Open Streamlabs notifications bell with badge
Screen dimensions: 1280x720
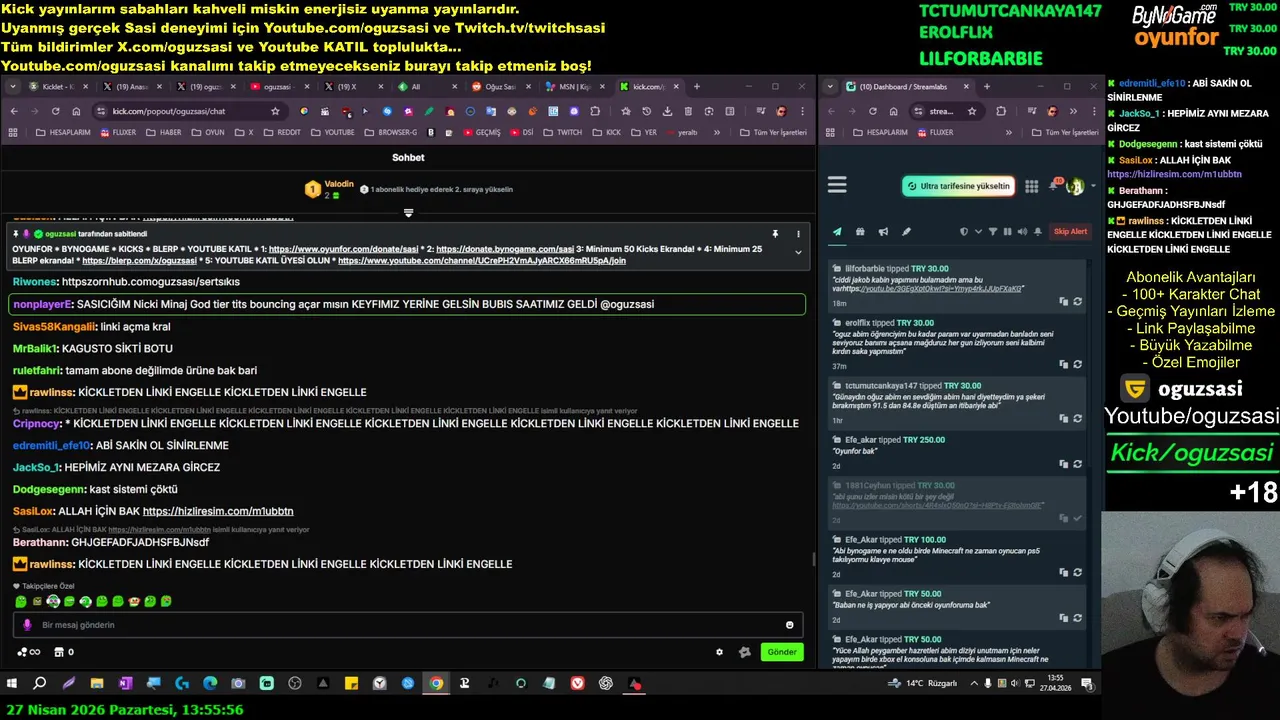tap(1054, 186)
